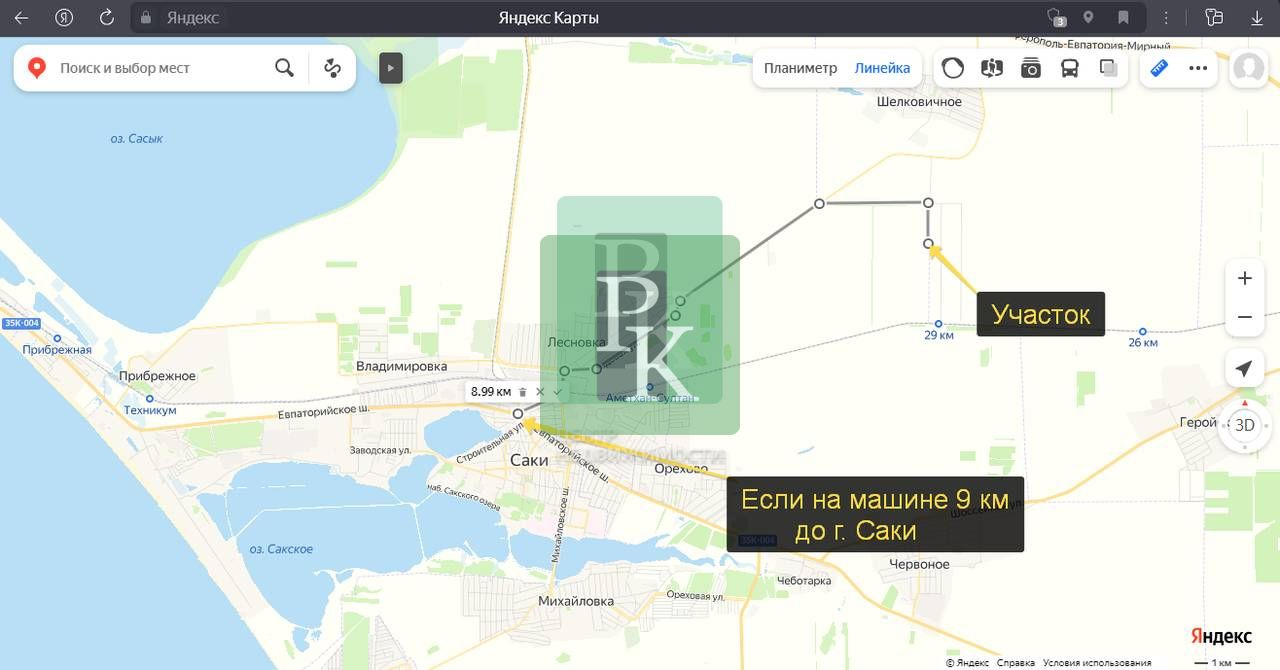Click the 29 км railway stop marker

(938, 324)
